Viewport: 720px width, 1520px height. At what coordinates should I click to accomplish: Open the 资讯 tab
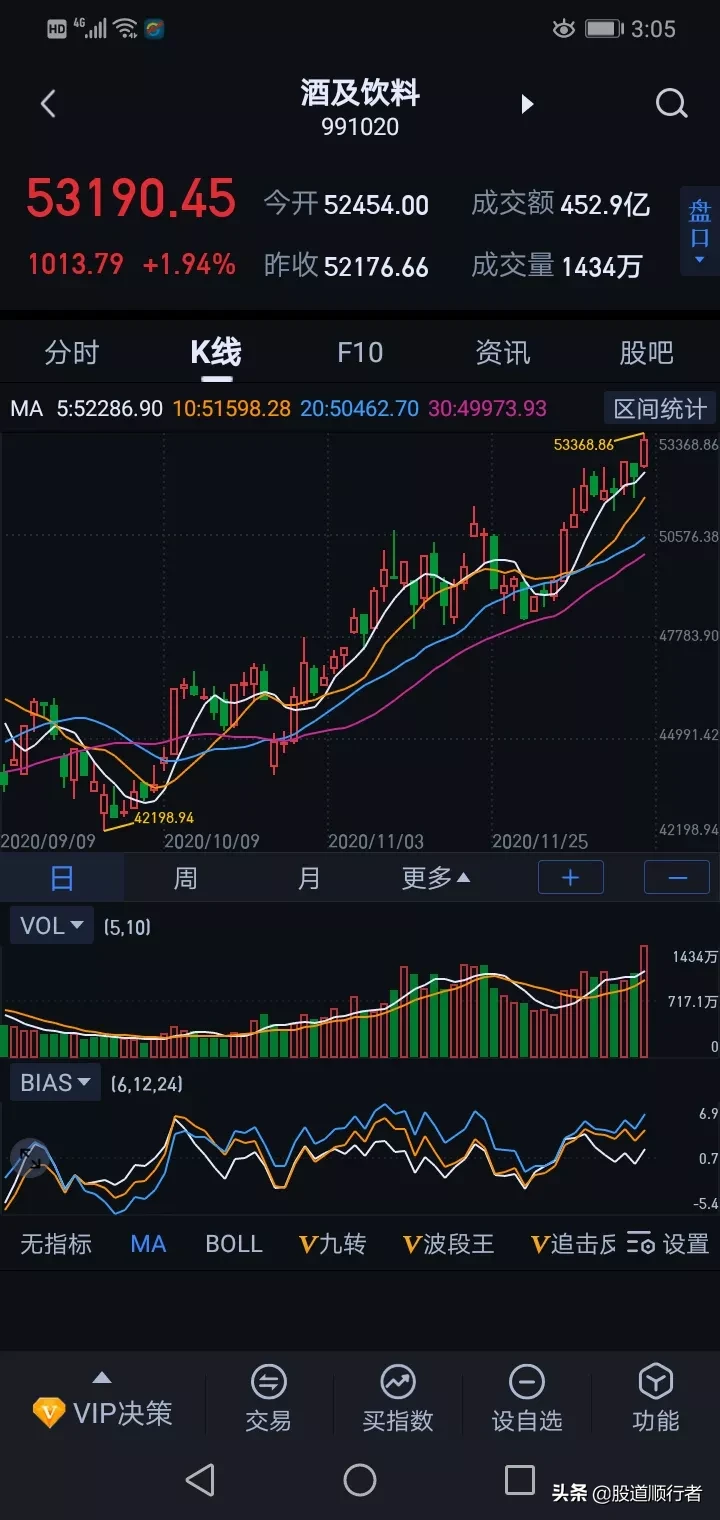pos(503,353)
